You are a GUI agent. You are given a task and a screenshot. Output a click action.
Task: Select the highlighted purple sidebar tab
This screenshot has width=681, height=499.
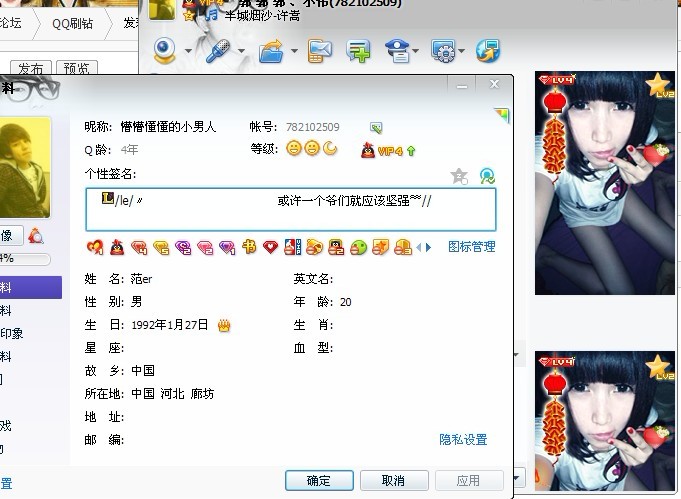pyautogui.click(x=30, y=288)
